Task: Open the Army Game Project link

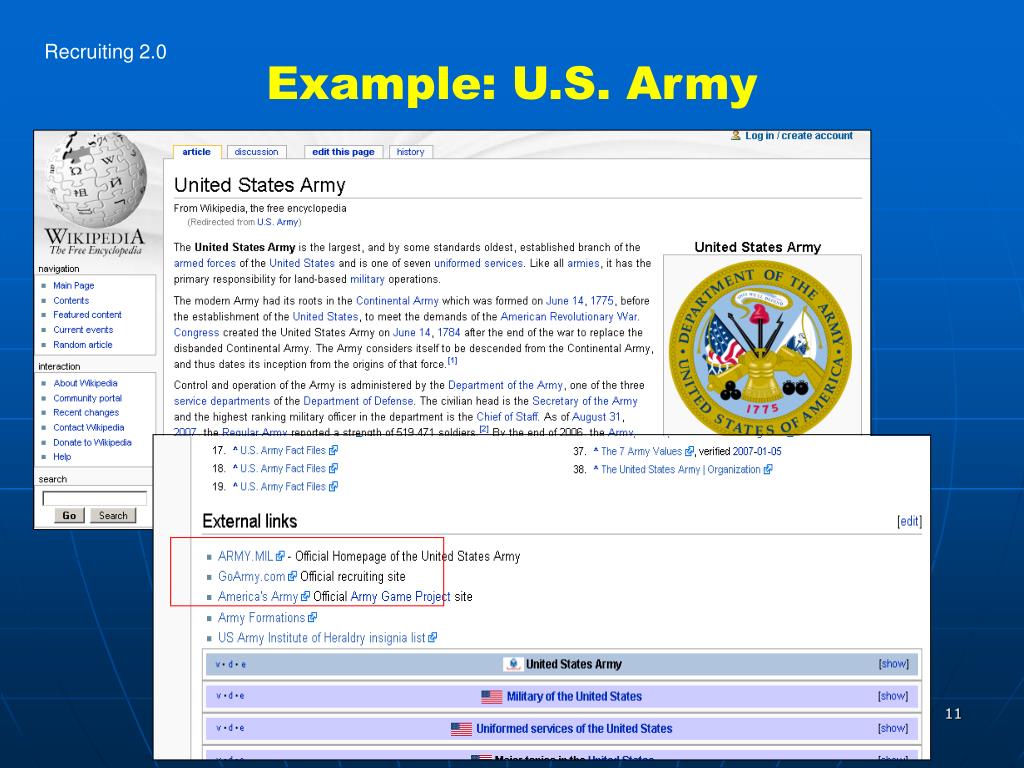Action: point(400,596)
